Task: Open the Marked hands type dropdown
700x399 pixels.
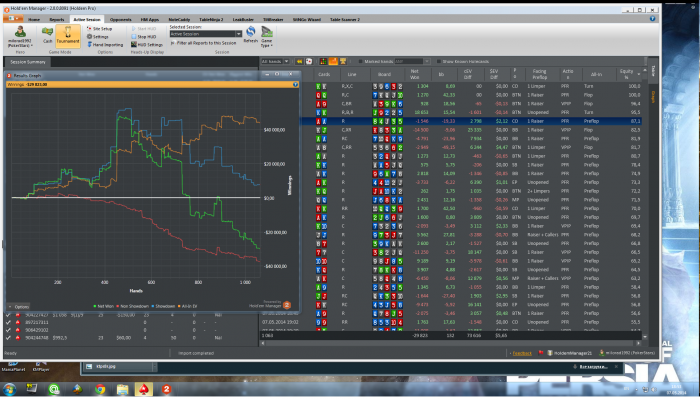Action: pos(412,62)
